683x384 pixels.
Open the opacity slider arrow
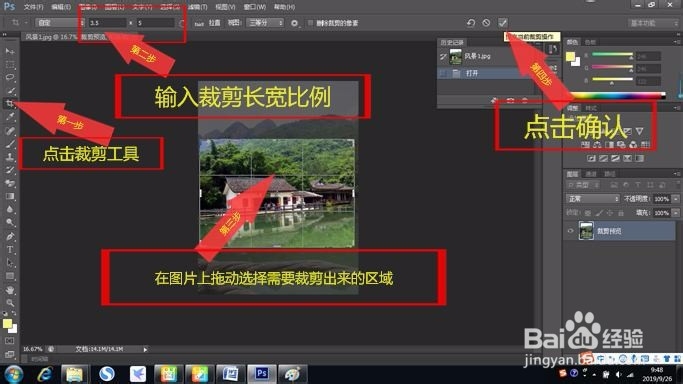[x=676, y=199]
